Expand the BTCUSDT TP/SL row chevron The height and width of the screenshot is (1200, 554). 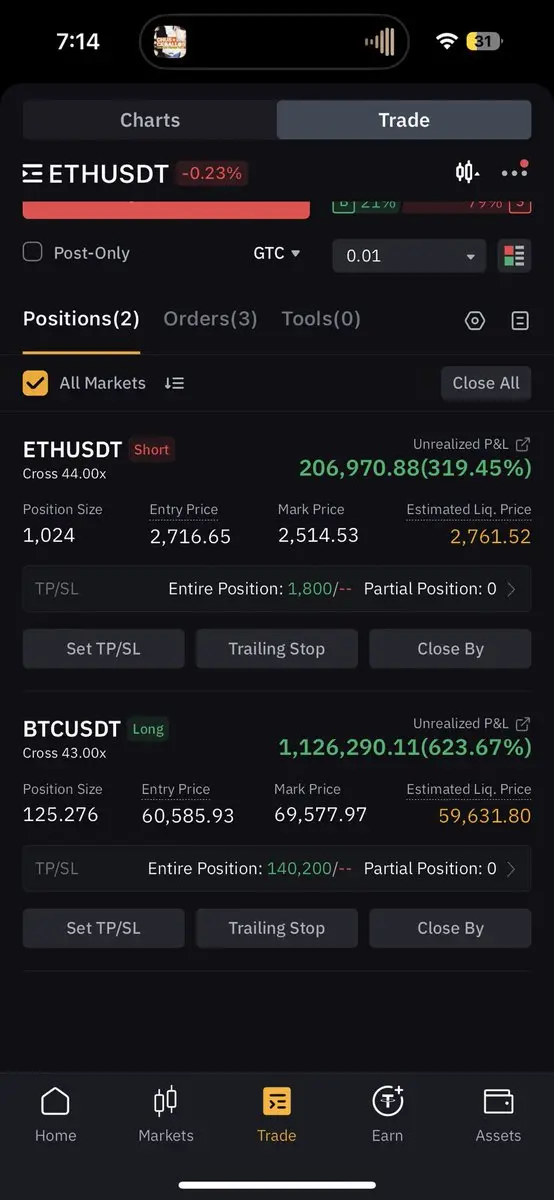point(512,869)
